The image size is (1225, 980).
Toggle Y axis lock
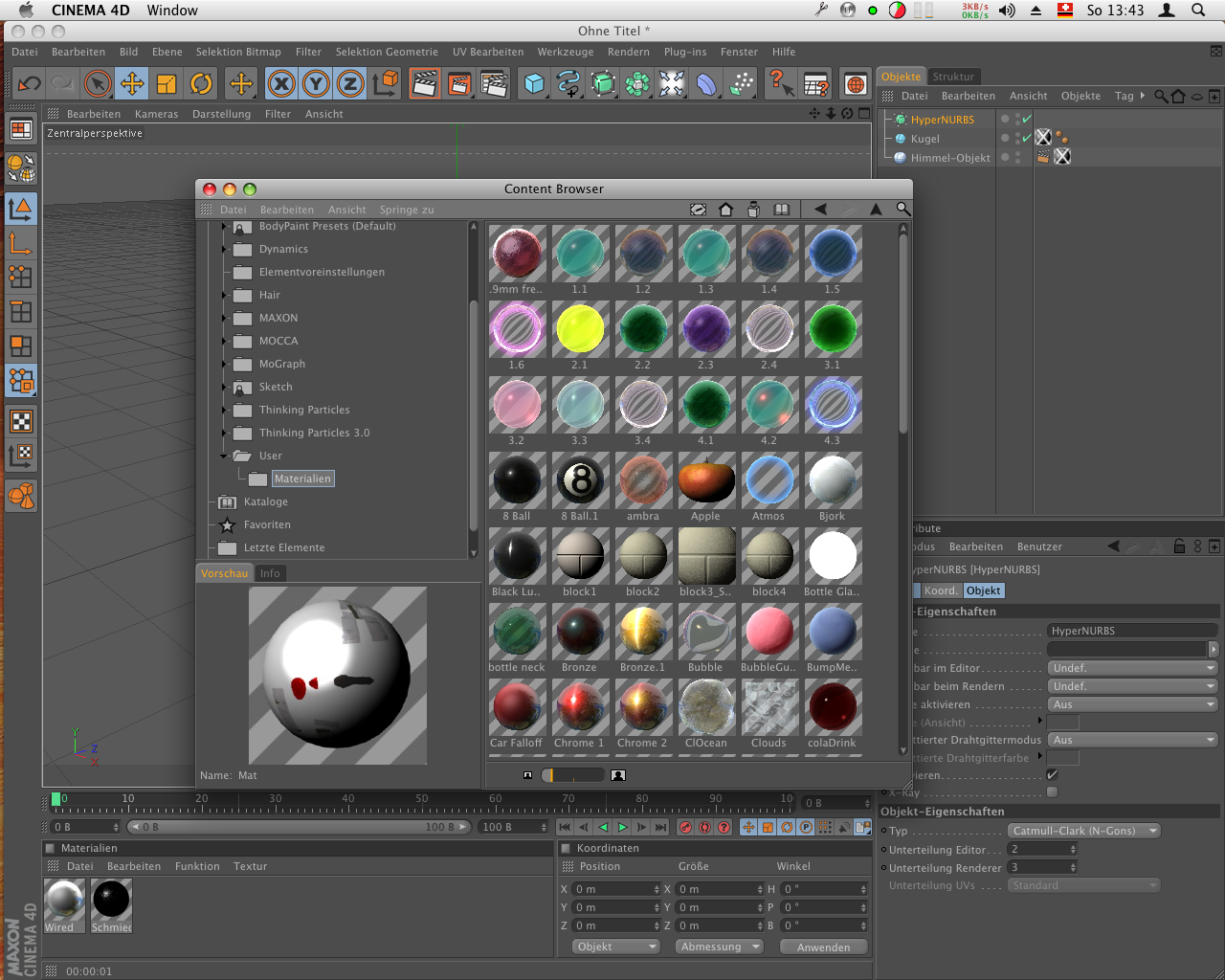pyautogui.click(x=316, y=84)
